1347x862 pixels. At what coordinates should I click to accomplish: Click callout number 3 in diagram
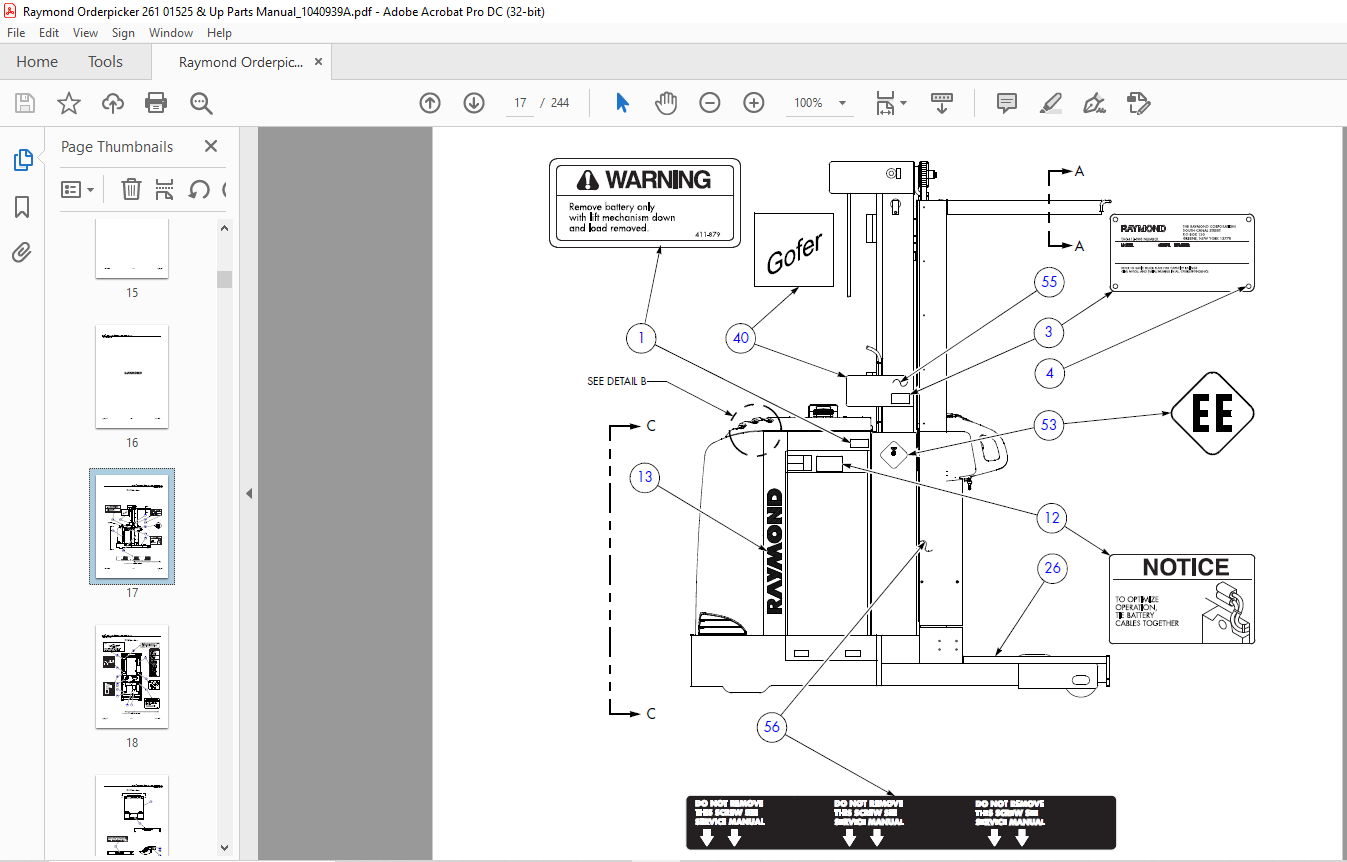[1049, 331]
